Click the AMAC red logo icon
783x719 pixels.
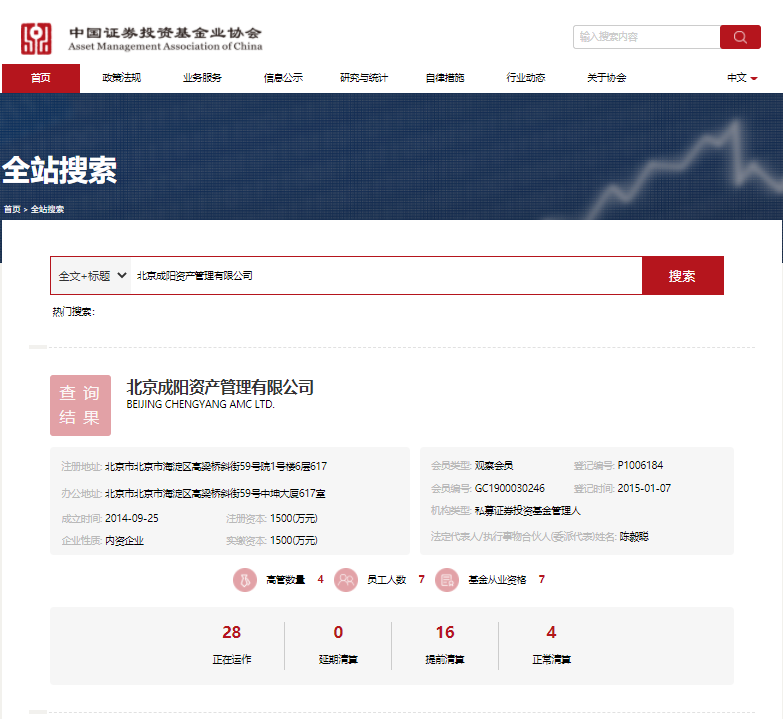point(36,38)
